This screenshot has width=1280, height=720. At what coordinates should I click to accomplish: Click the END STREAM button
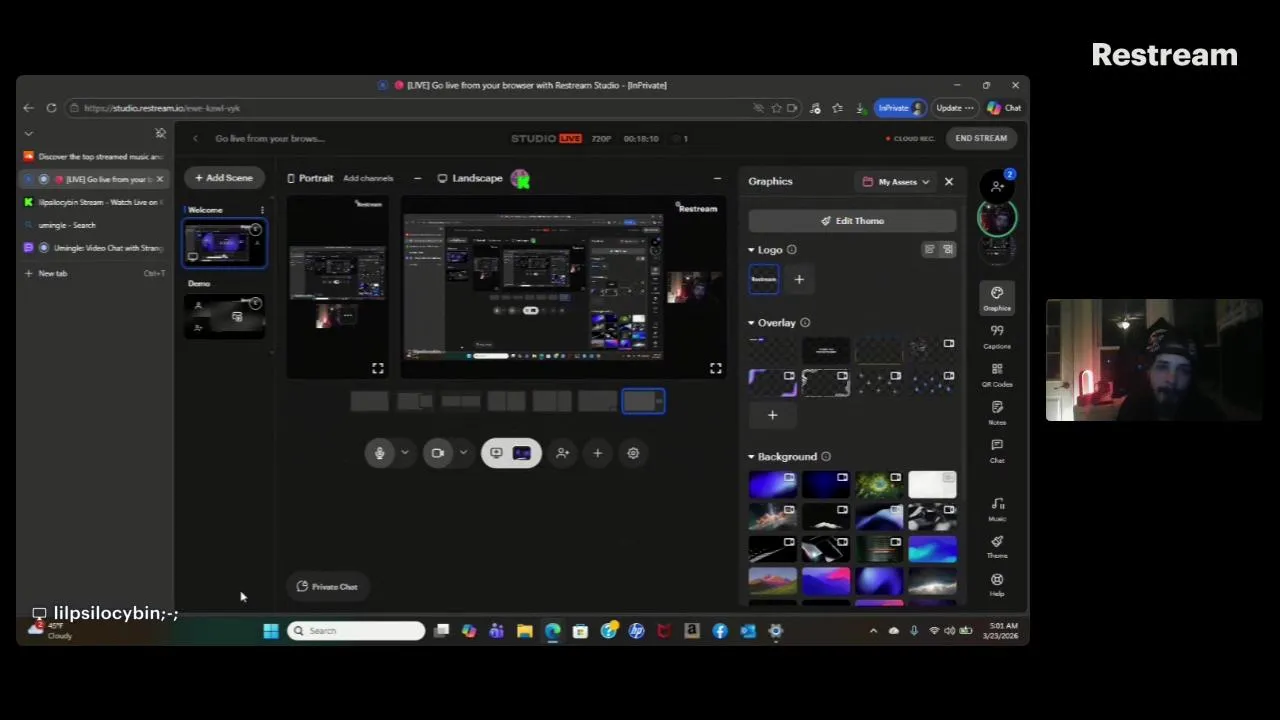(x=981, y=138)
